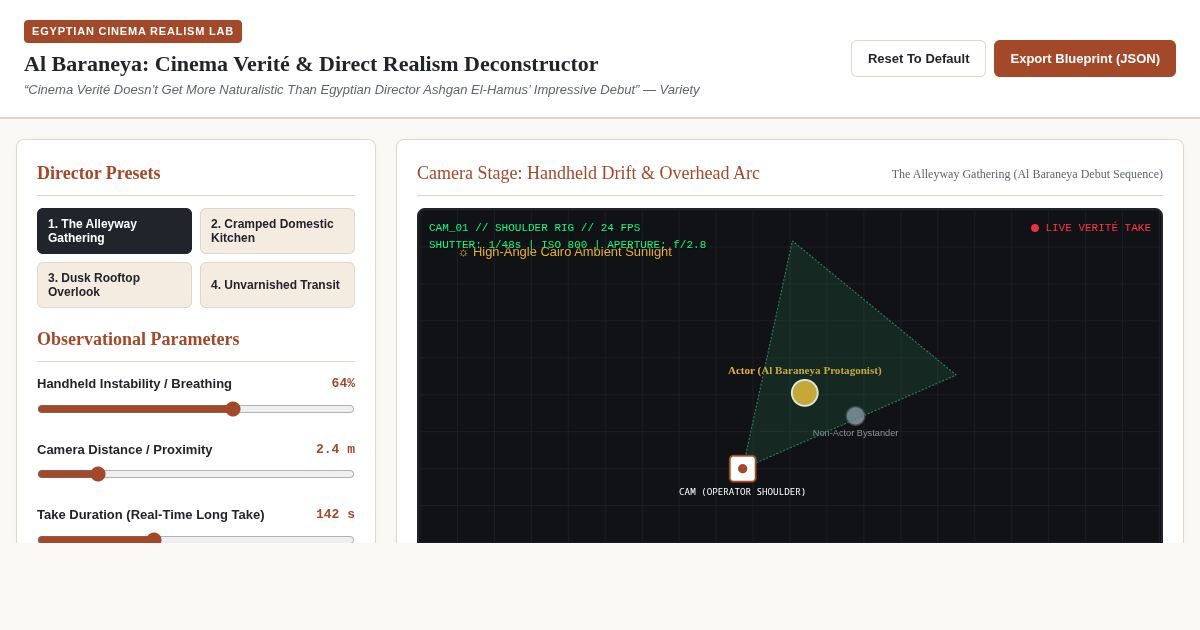Apply Cramped Domestic Kitchen preset
Image resolution: width=1200 pixels, height=630 pixels.
point(277,231)
